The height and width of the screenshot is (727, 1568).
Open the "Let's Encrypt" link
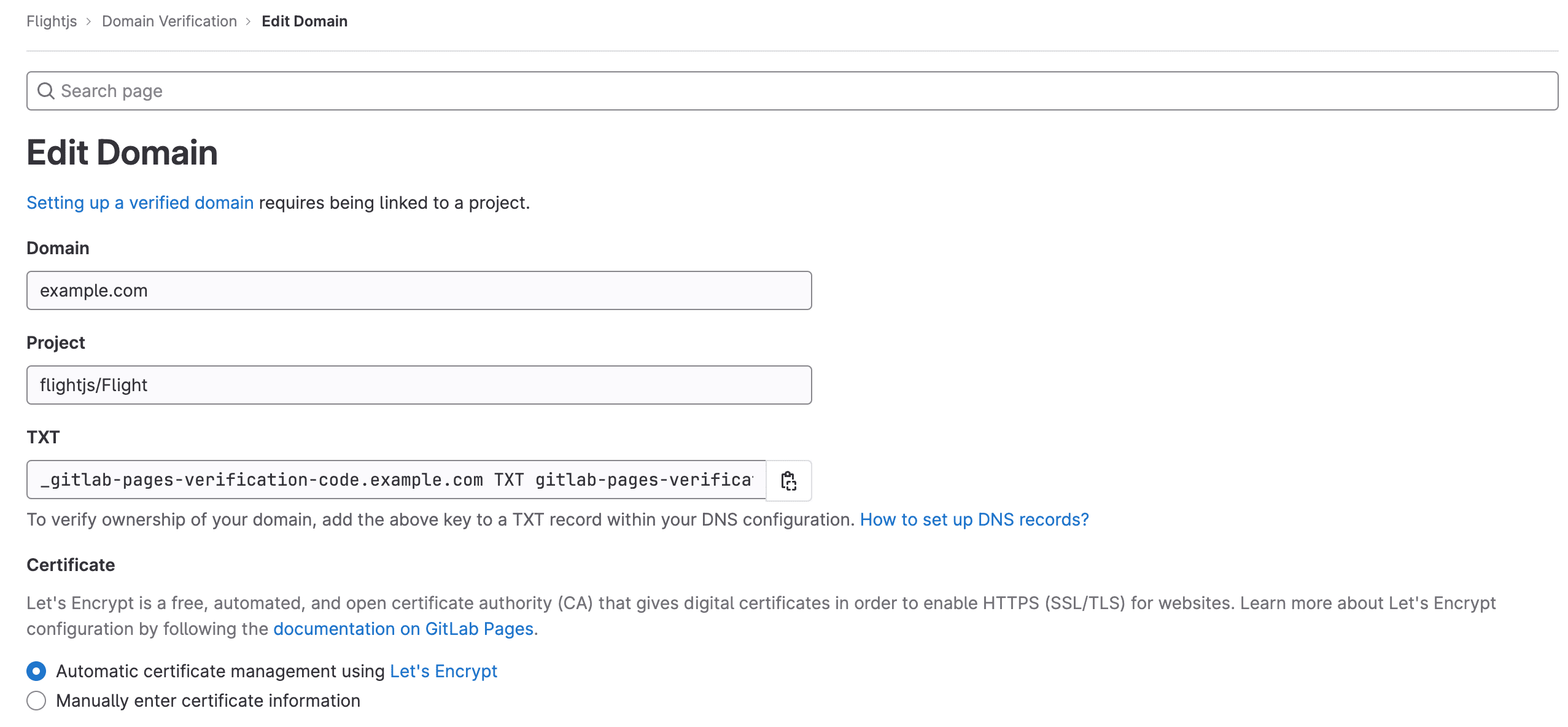pos(443,671)
